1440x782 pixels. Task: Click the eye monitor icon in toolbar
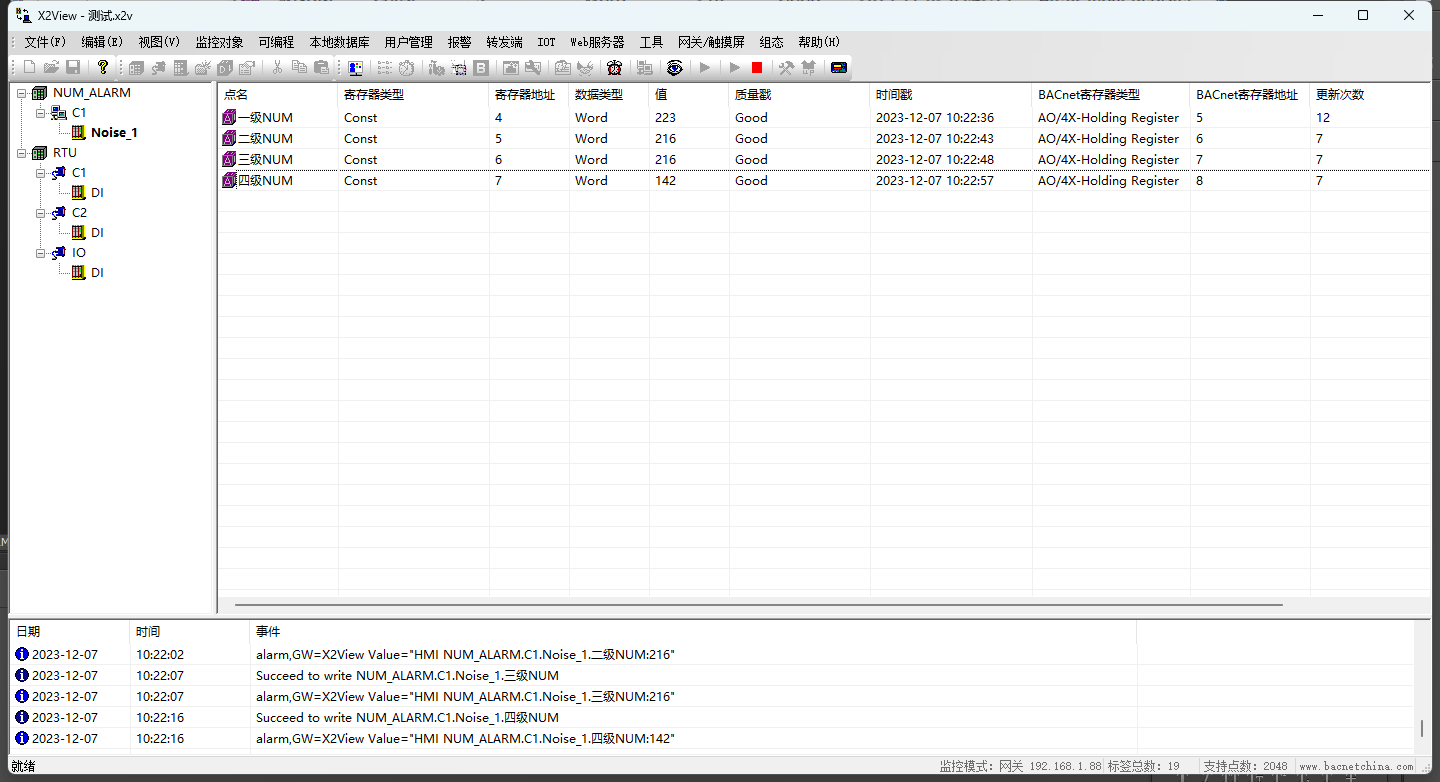click(x=675, y=67)
